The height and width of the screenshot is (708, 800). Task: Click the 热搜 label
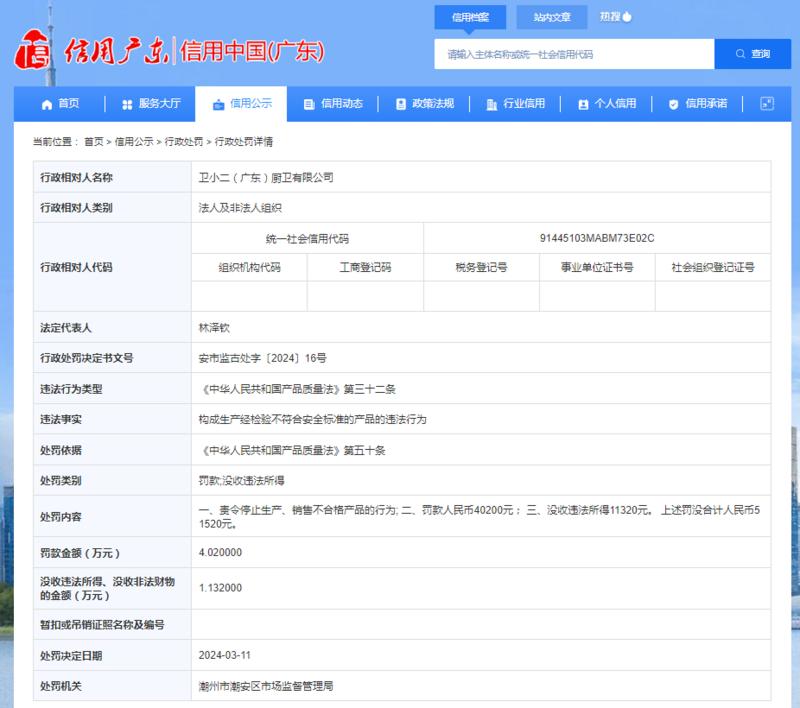click(610, 17)
